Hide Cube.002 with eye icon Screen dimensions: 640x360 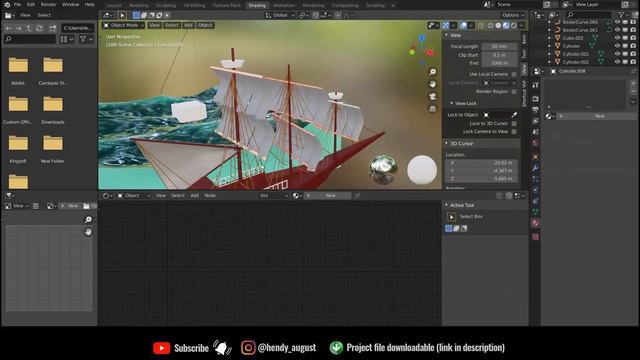[618, 38]
